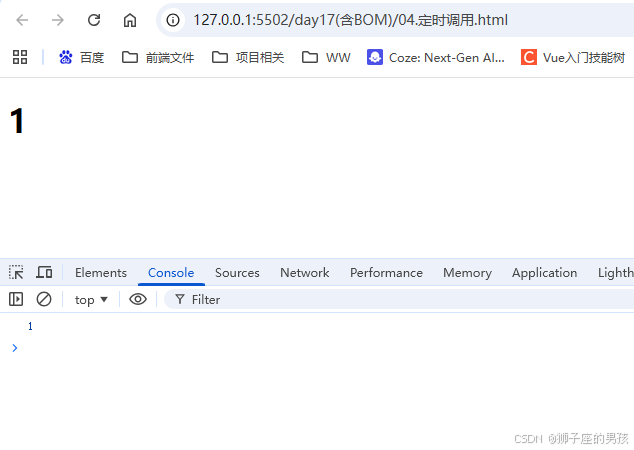Open the browser home page
Screen dimensions: 634x450
130,20
